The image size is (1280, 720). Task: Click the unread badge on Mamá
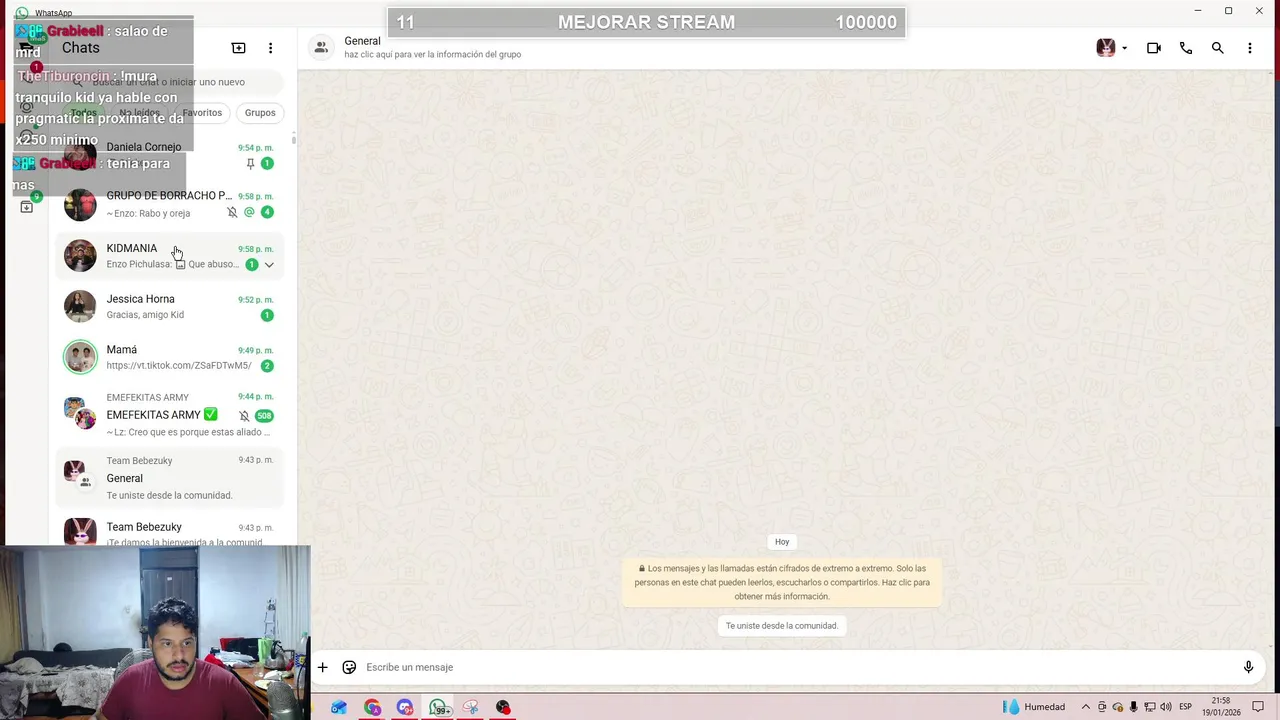[x=267, y=366]
